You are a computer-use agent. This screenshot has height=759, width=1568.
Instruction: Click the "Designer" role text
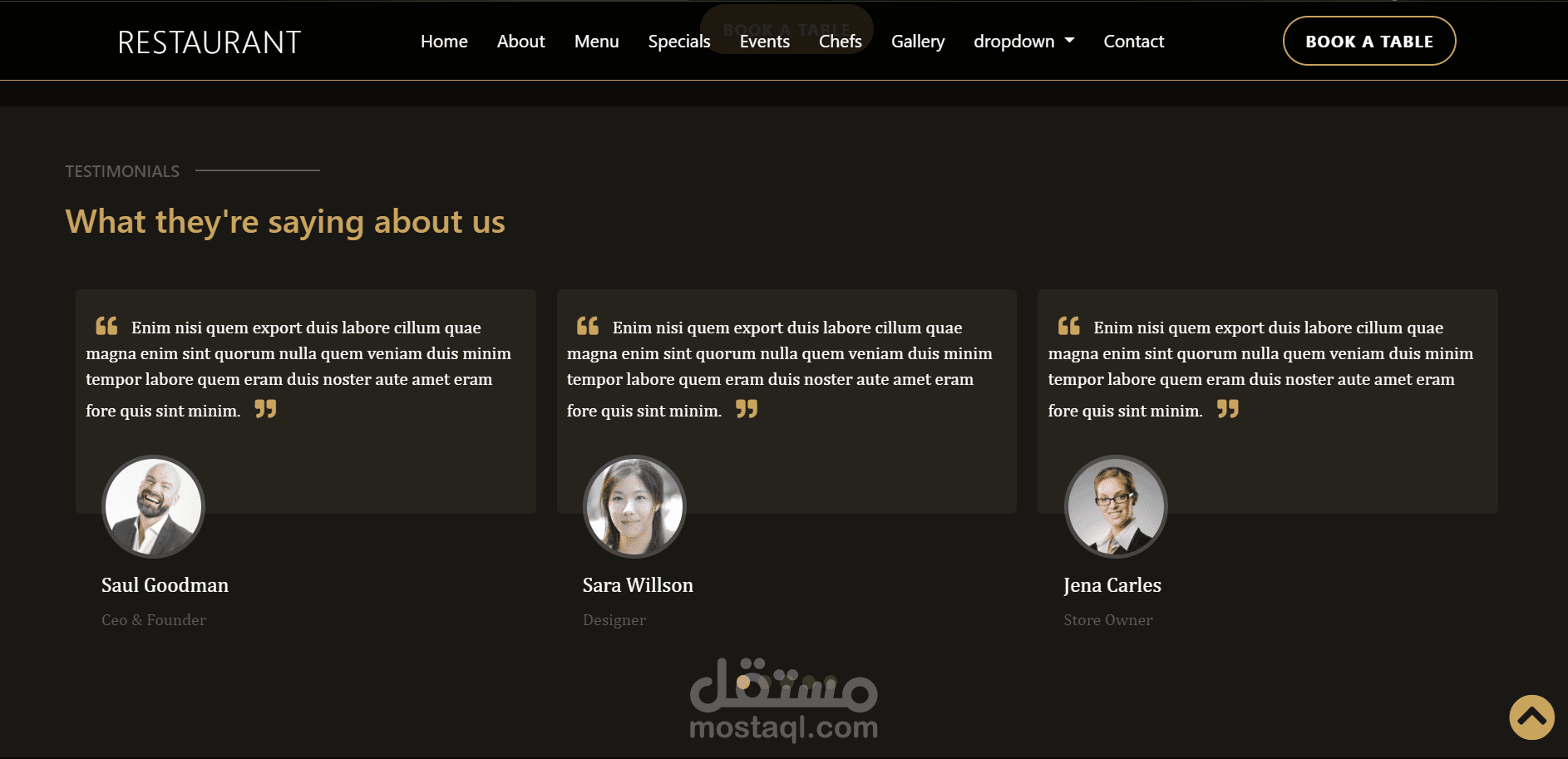click(614, 620)
